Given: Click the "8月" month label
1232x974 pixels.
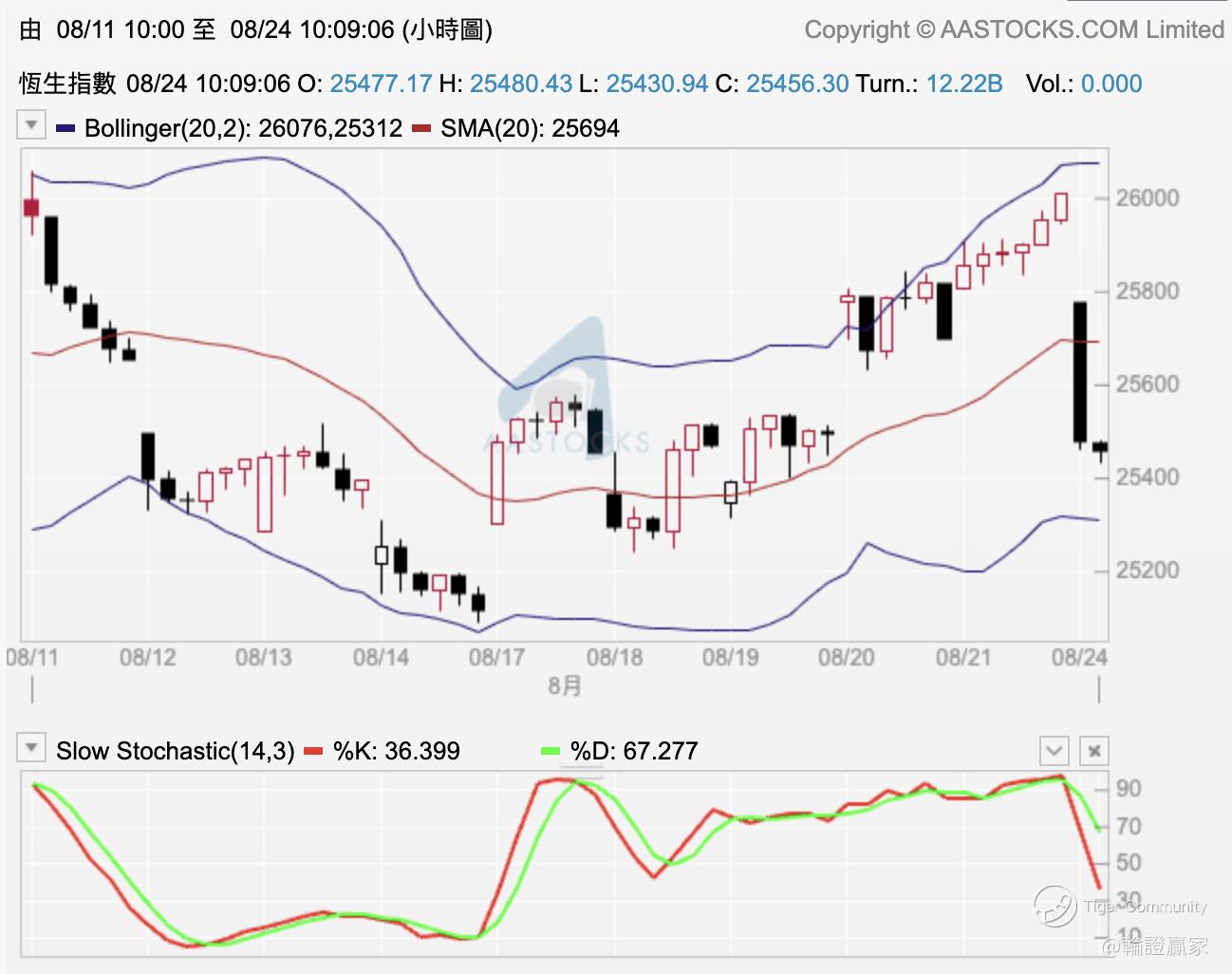Looking at the screenshot, I should point(565,685).
